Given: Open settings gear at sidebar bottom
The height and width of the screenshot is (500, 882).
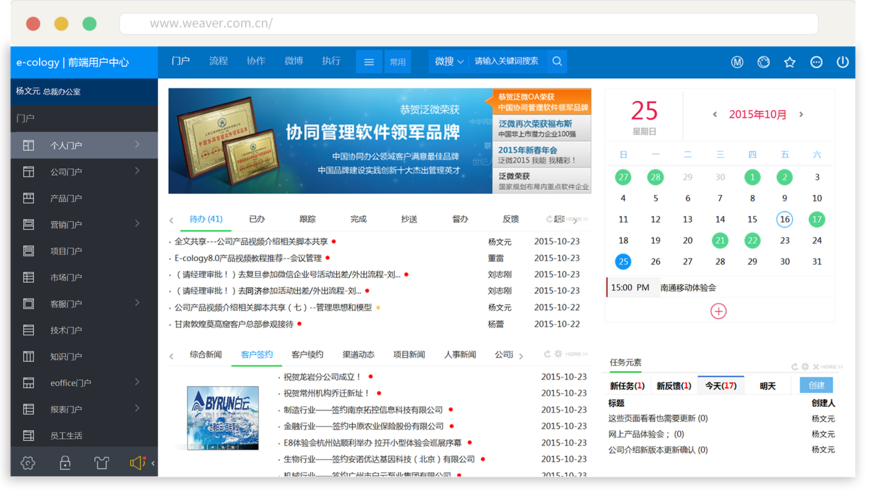Looking at the screenshot, I should click(28, 463).
